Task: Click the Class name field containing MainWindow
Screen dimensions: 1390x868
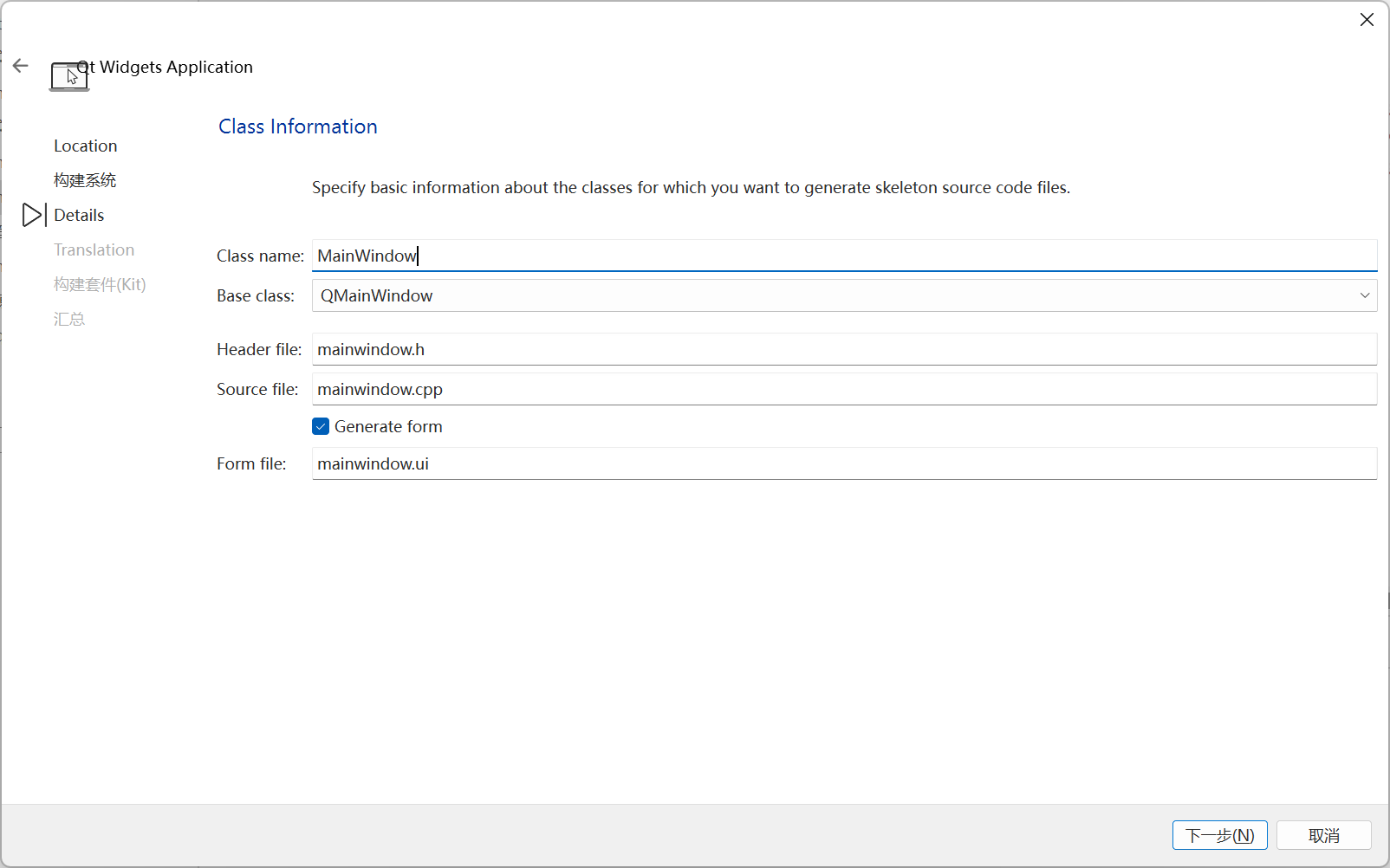Action: [844, 256]
